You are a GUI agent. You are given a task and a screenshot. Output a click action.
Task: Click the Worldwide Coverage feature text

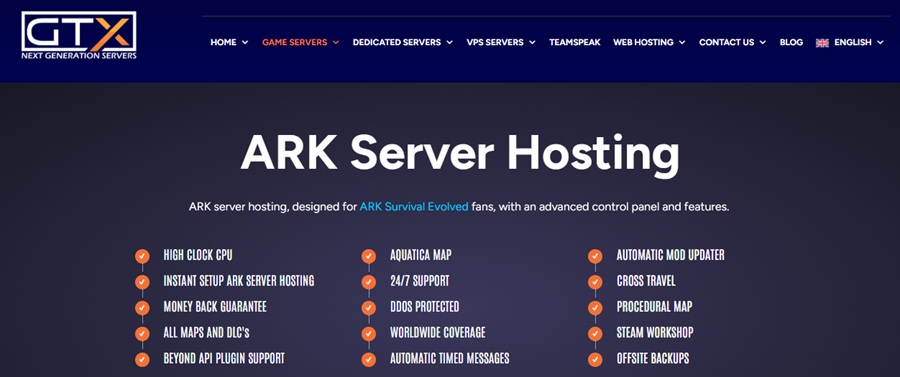(438, 333)
